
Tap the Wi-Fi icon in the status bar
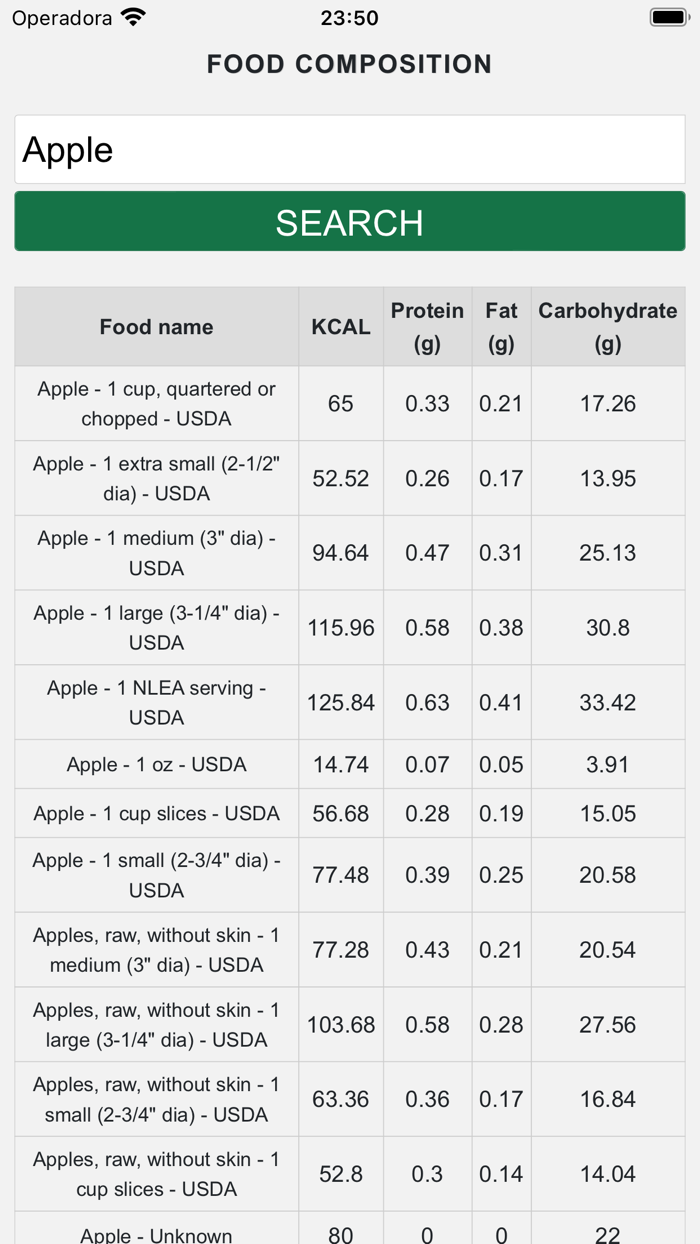131,16
